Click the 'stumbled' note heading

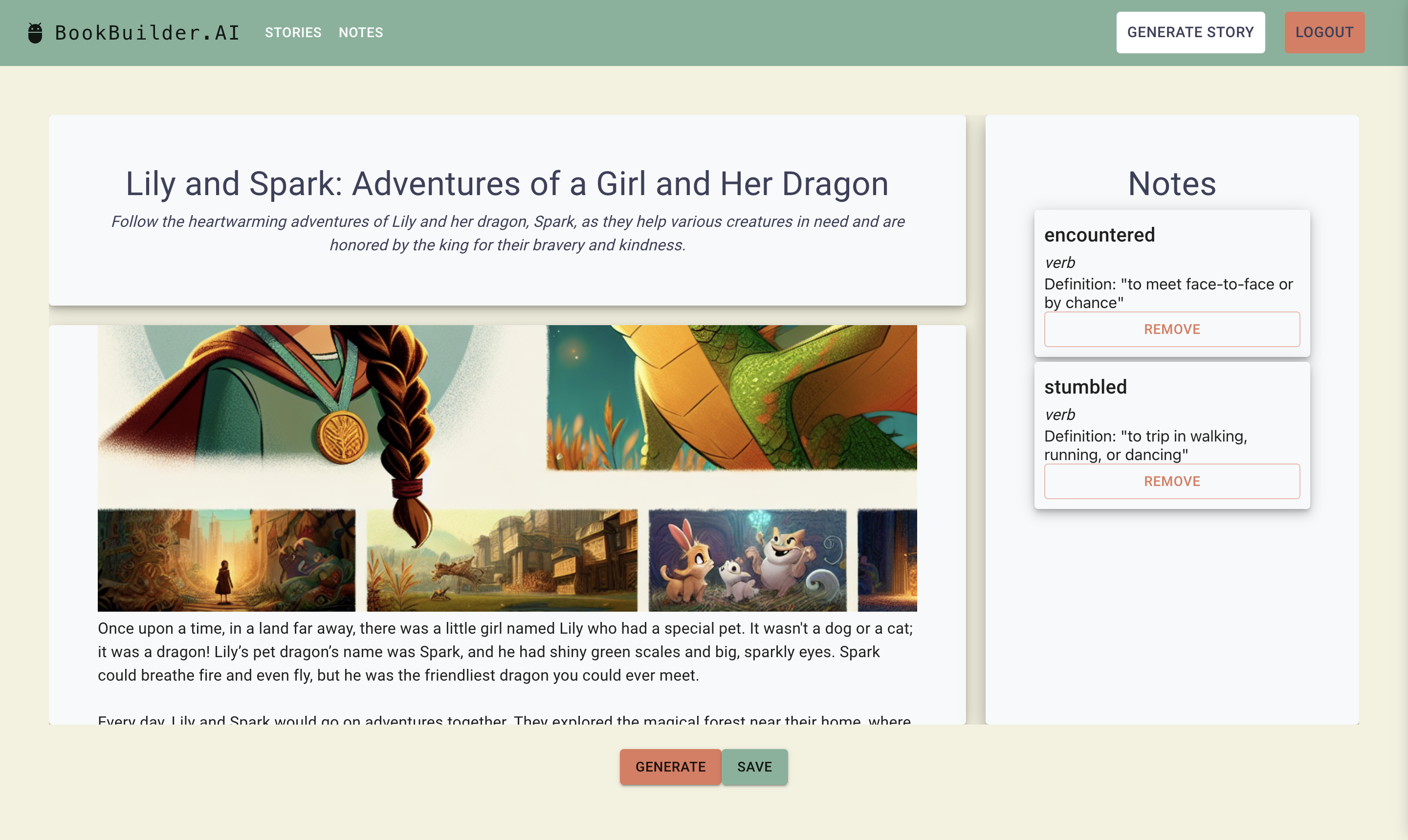click(x=1085, y=387)
